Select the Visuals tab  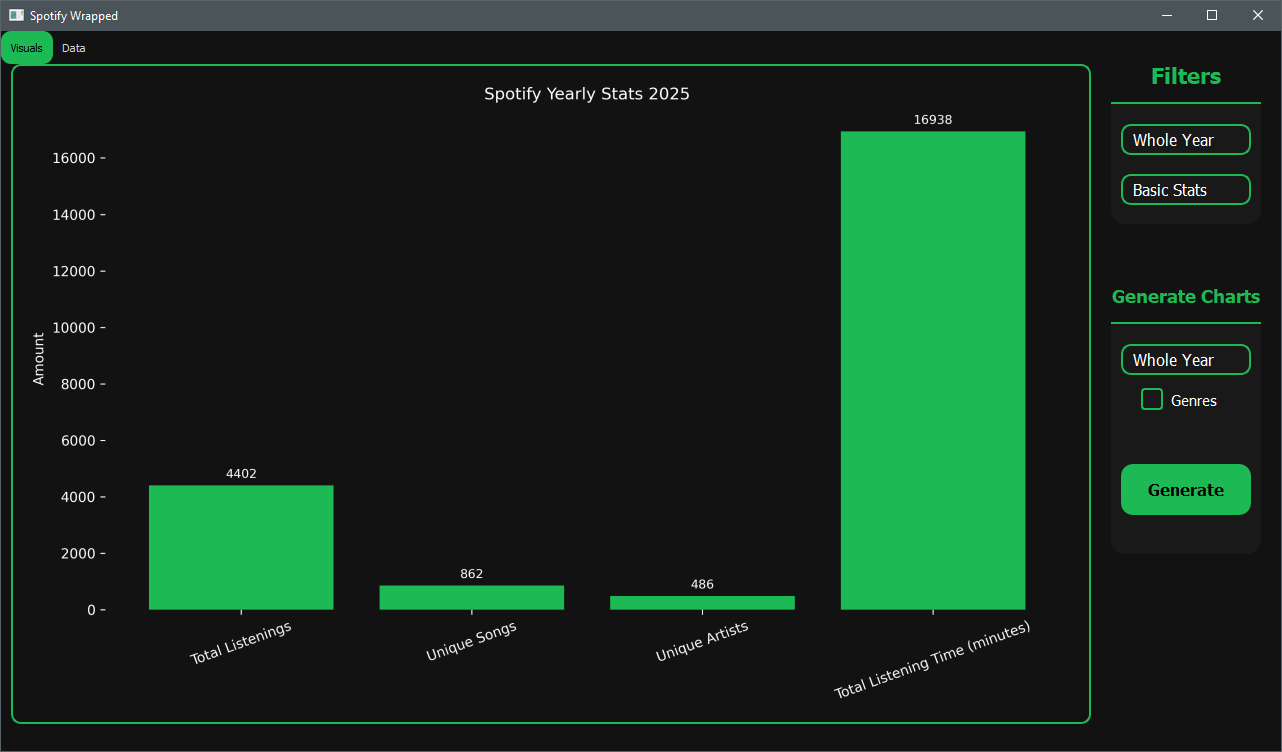(27, 48)
